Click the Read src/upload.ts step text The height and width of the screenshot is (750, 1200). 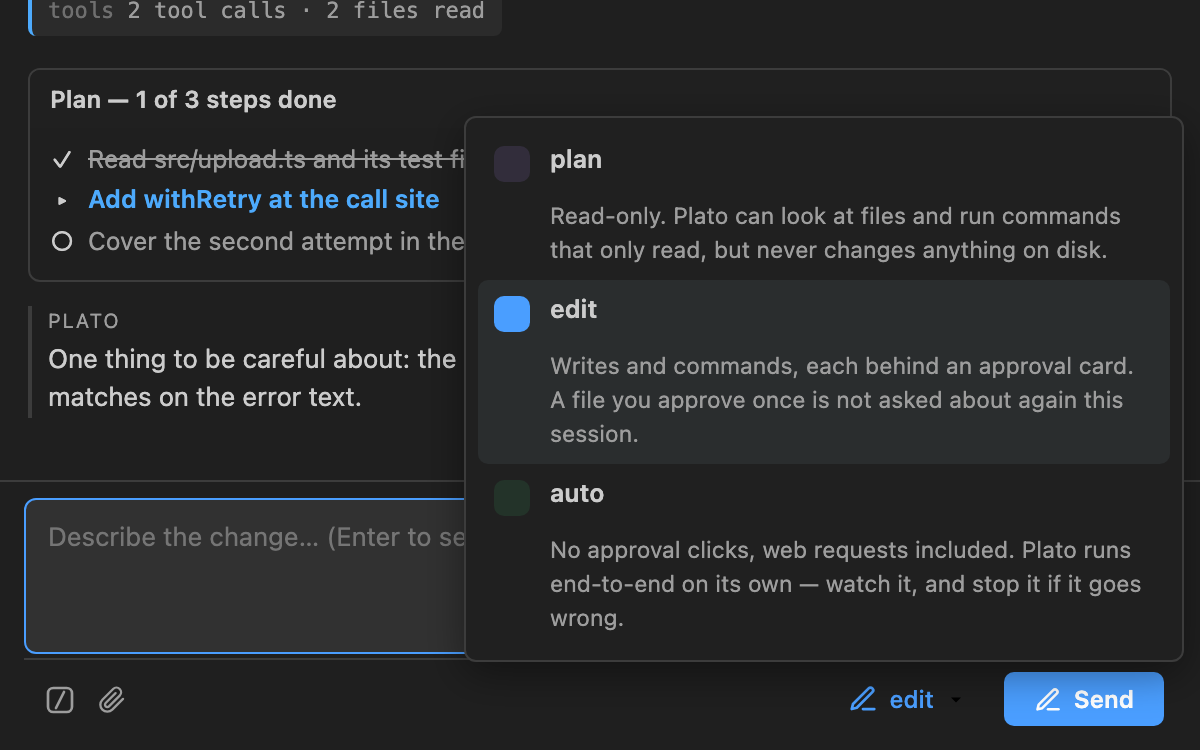(277, 159)
